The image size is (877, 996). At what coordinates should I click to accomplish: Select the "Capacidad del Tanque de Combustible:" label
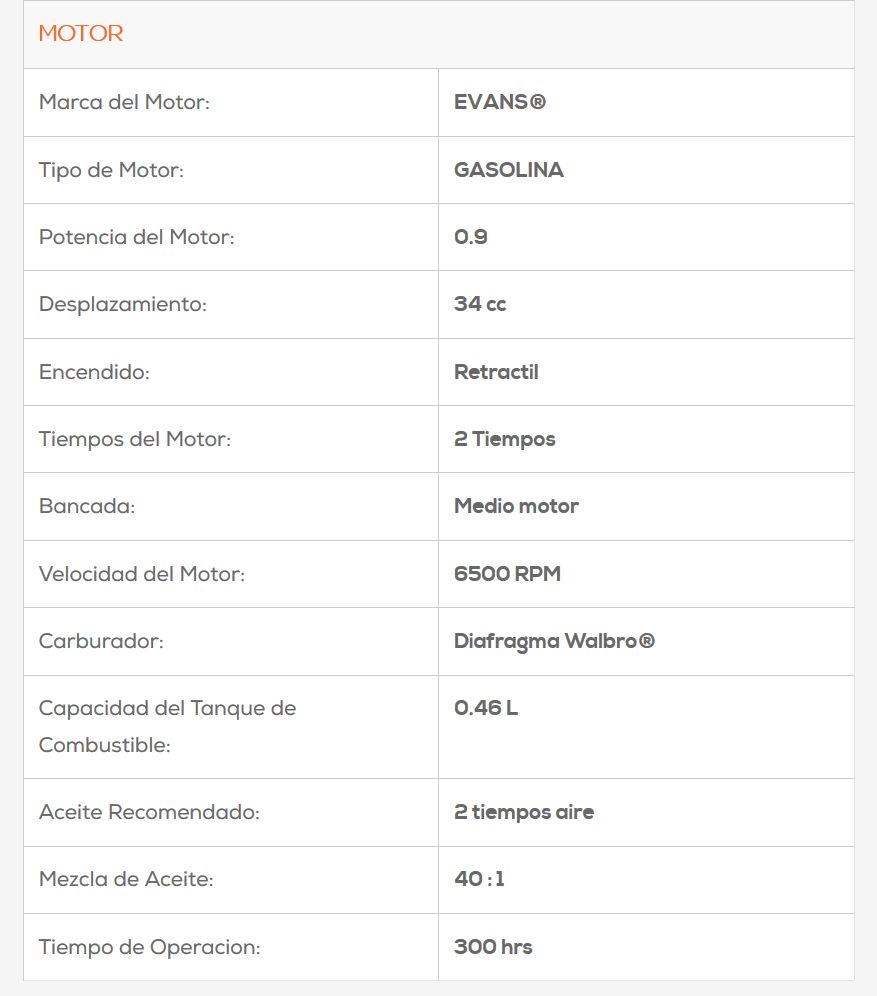pos(167,726)
